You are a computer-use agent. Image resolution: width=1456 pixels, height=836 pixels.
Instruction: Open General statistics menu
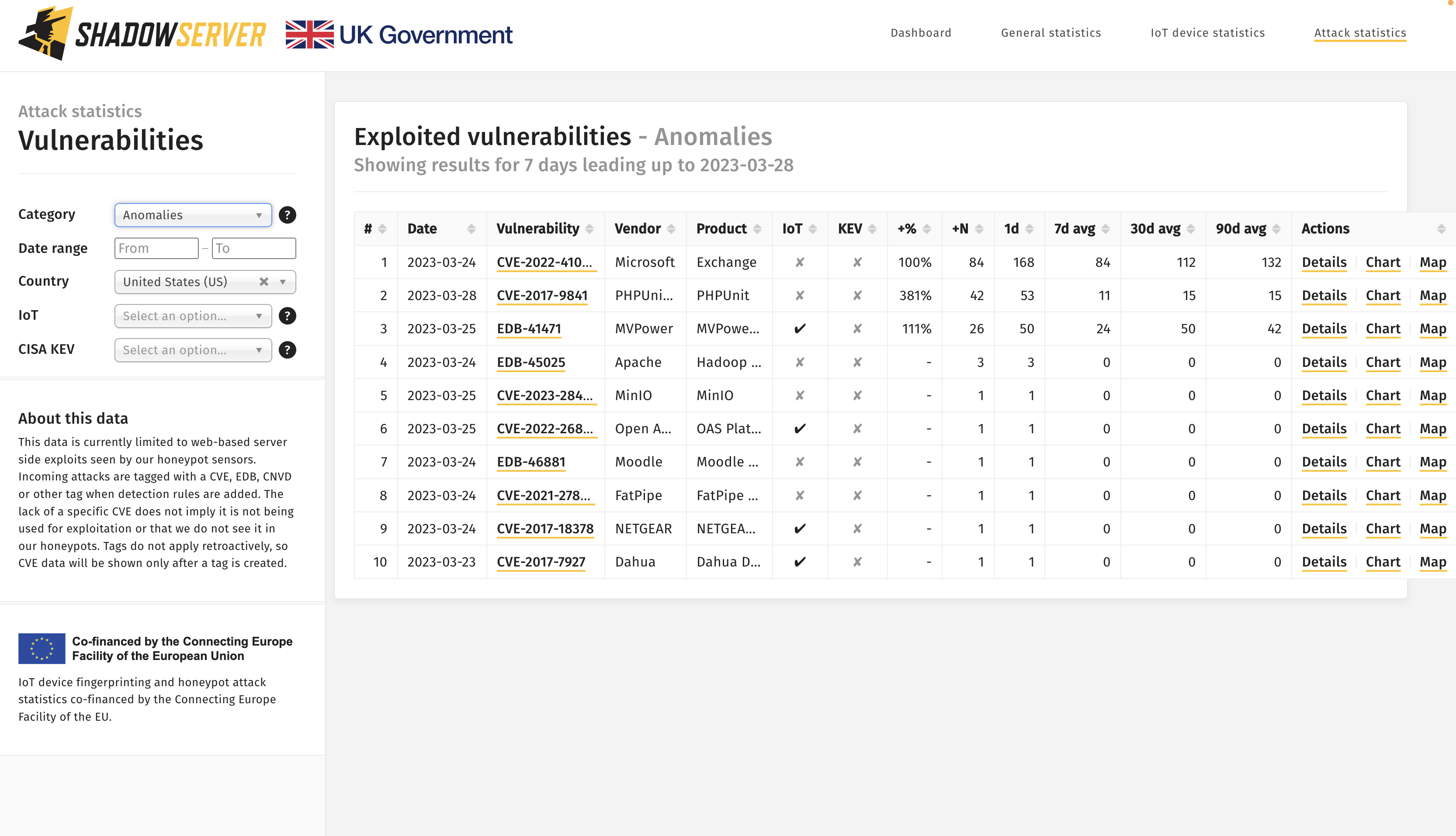(x=1050, y=33)
